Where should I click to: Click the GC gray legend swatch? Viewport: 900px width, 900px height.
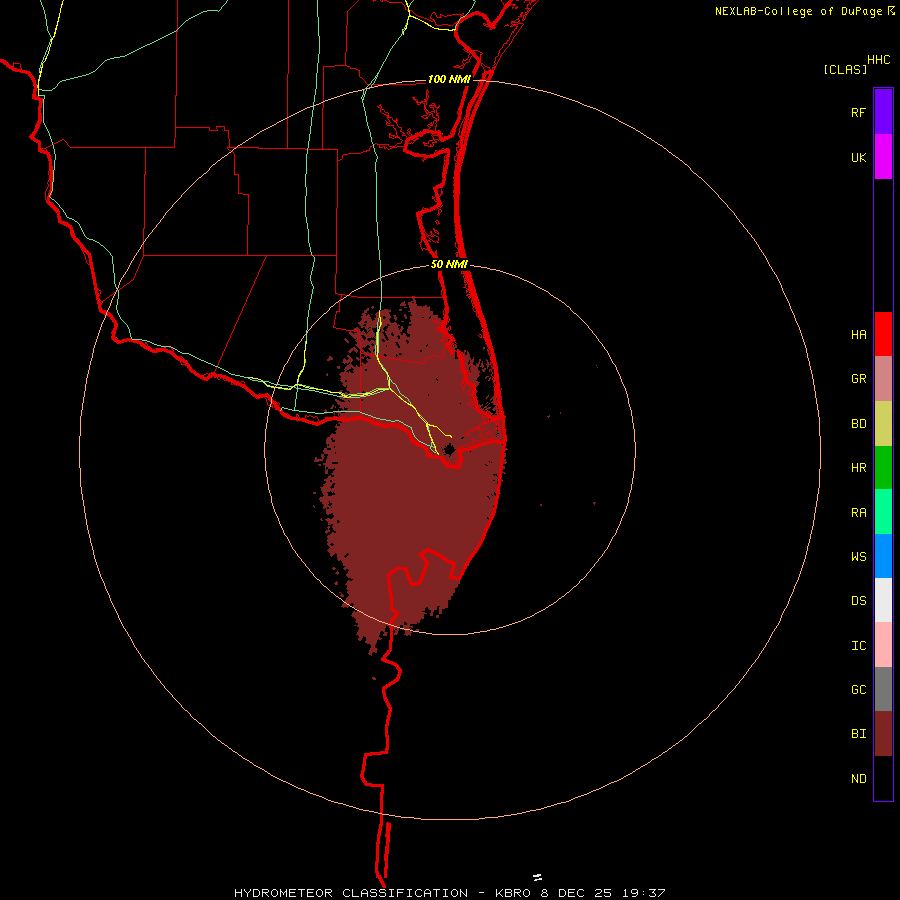tap(883, 689)
